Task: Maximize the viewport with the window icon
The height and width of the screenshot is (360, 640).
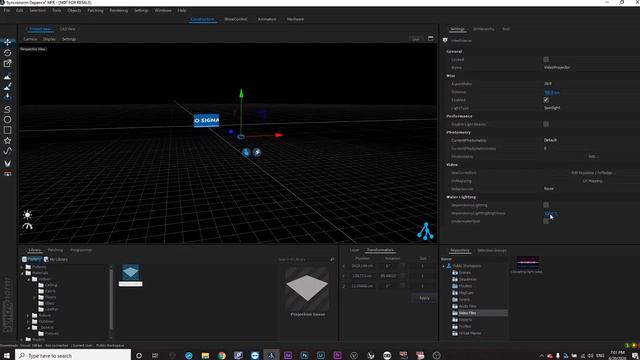Action: tap(430, 38)
